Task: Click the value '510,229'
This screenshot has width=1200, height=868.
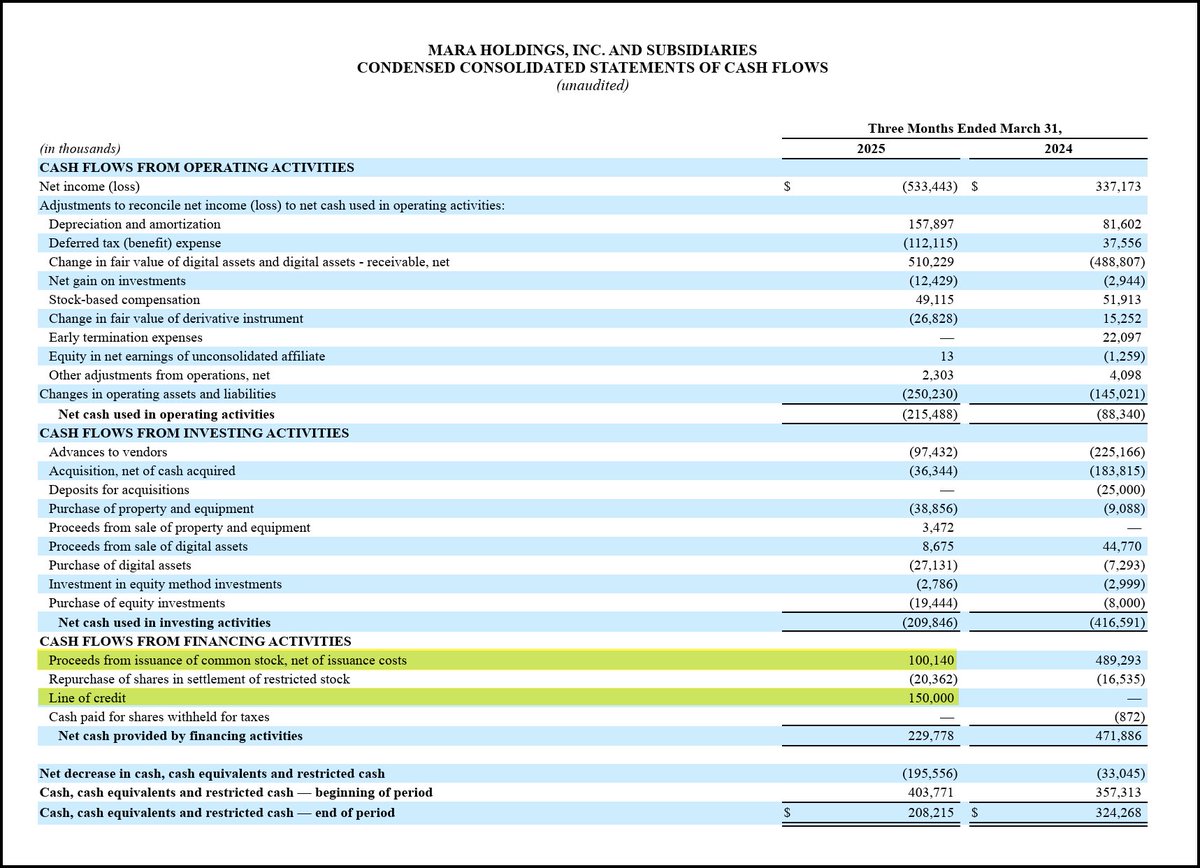Action: [931, 262]
